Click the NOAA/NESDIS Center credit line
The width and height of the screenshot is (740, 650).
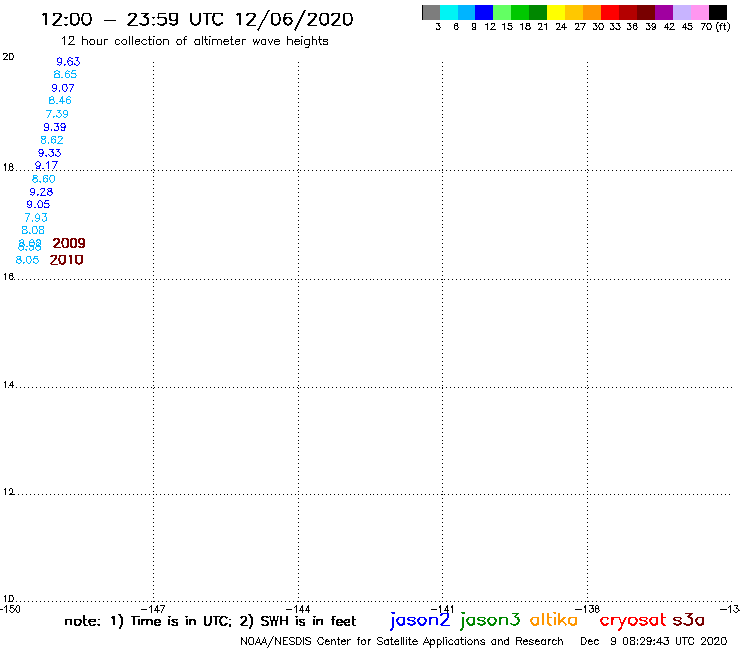(402, 642)
